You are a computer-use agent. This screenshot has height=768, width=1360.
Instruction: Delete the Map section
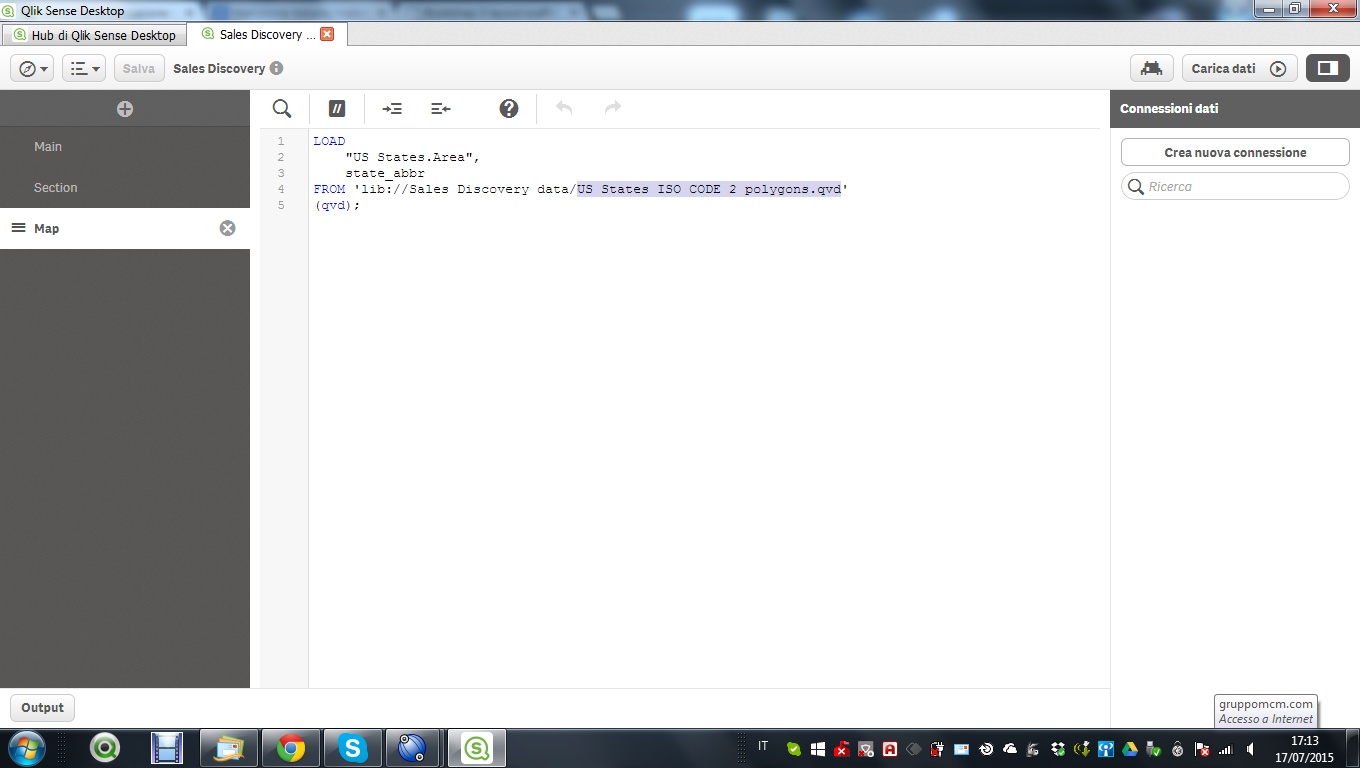pyautogui.click(x=227, y=228)
